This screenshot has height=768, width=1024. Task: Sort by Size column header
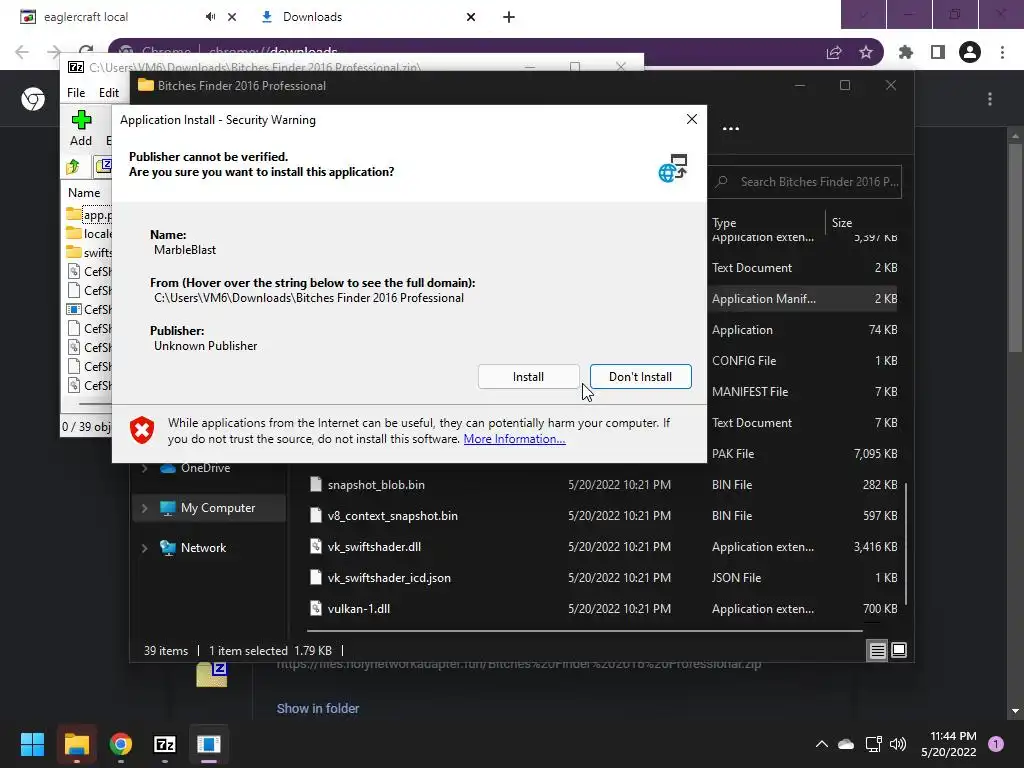[x=842, y=223]
